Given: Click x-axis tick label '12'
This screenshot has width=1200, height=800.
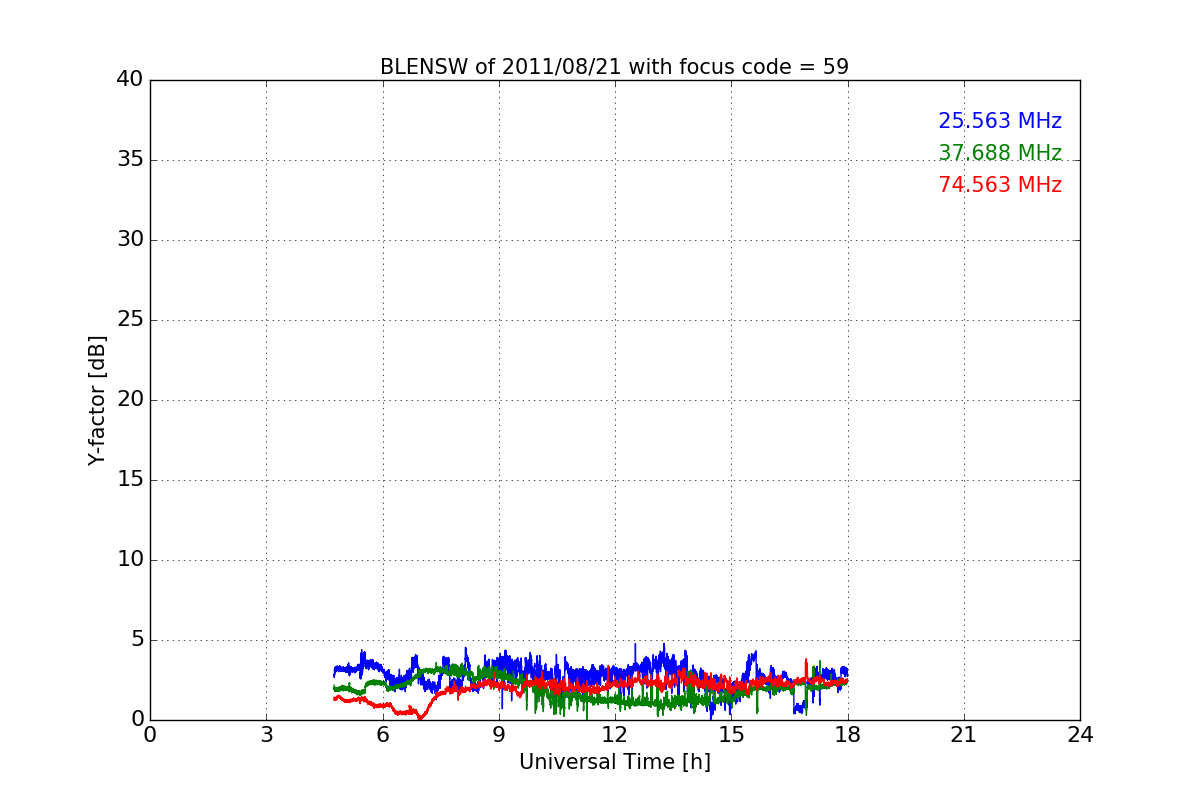Looking at the screenshot, I should coord(615,735).
